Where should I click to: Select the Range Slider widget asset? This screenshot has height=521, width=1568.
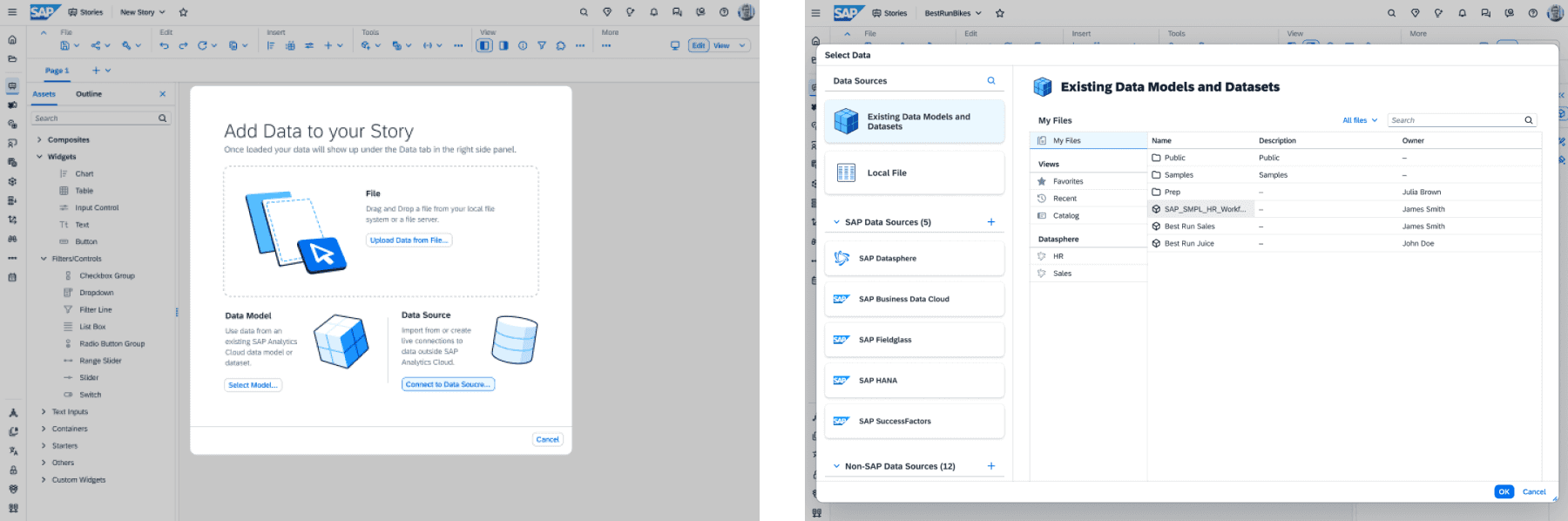(100, 361)
